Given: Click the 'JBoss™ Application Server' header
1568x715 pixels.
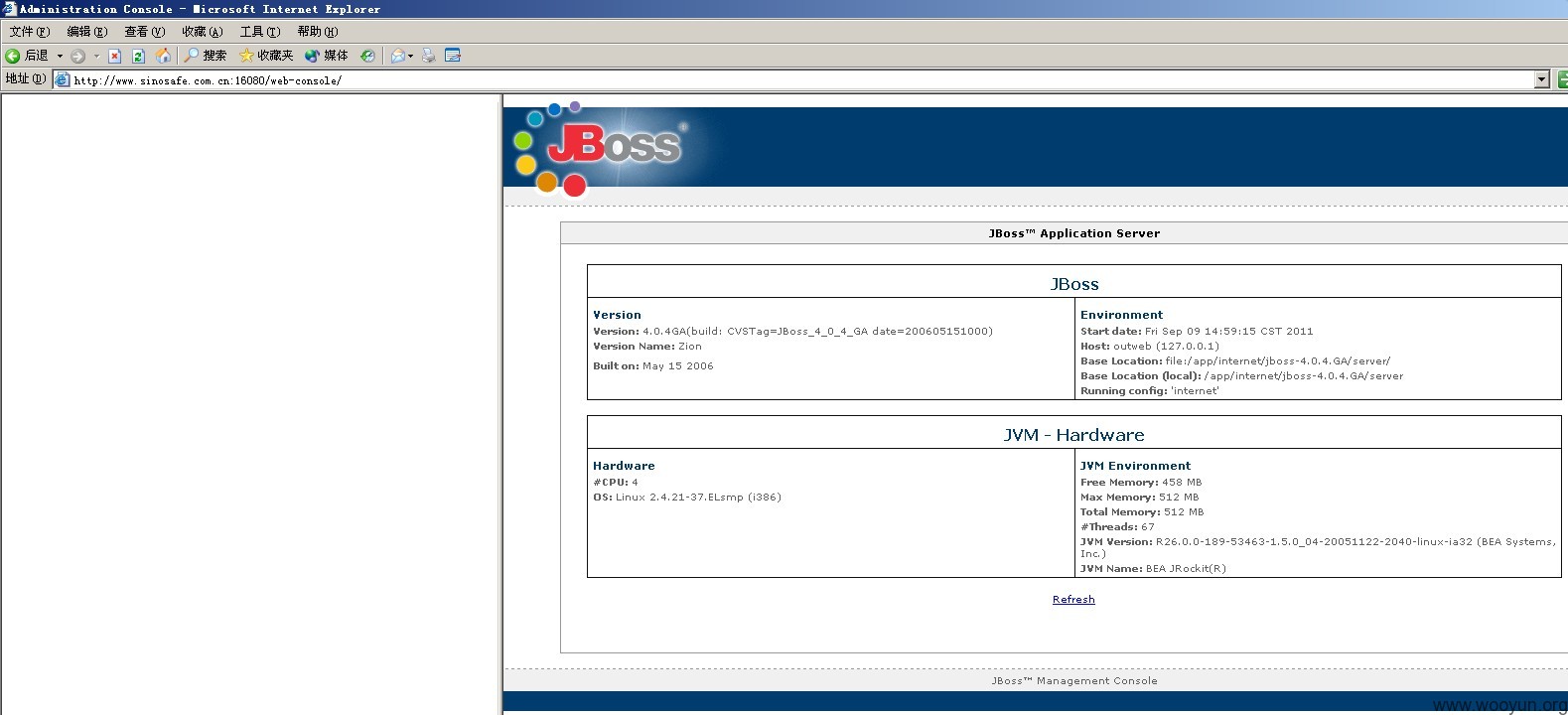Looking at the screenshot, I should click(1073, 233).
